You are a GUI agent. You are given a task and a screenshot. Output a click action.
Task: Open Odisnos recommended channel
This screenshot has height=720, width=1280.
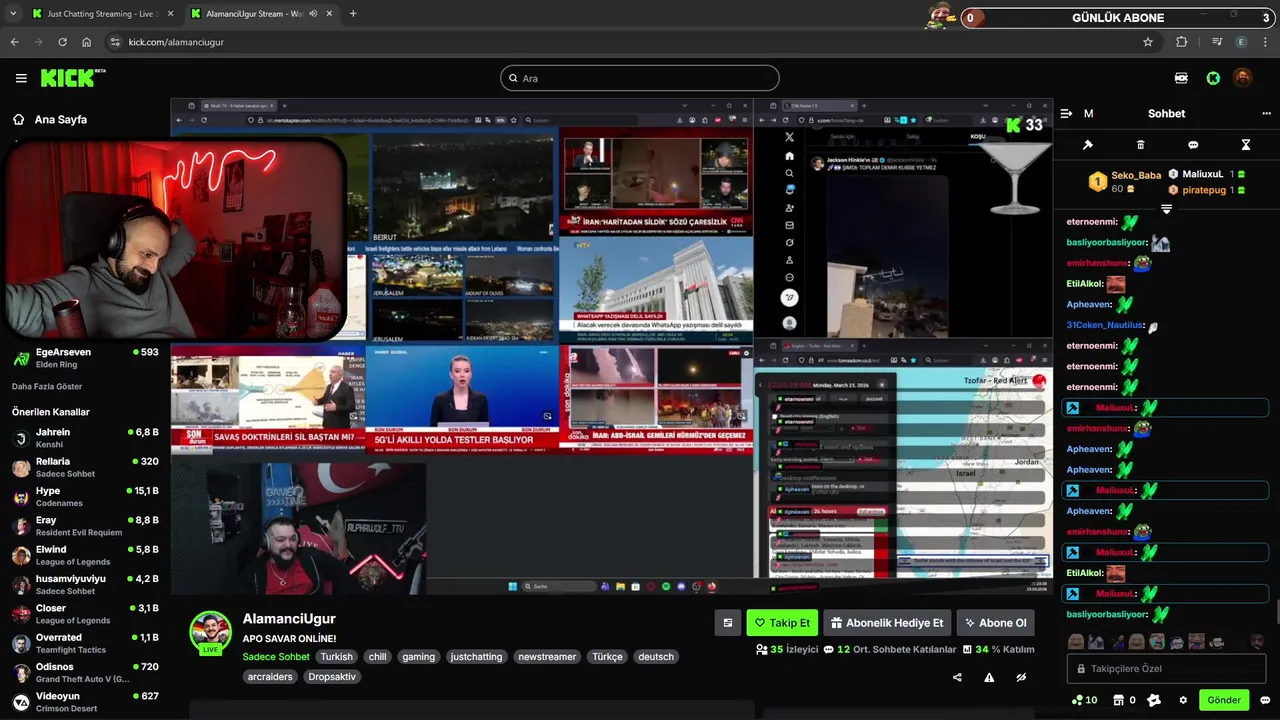click(x=85, y=673)
